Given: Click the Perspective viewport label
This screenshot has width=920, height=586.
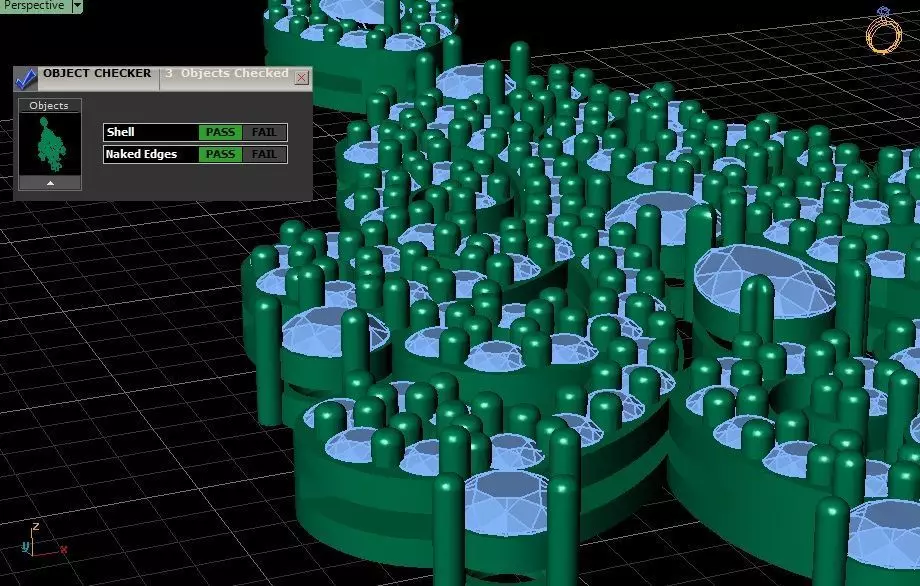Looking at the screenshot, I should coord(35,6).
